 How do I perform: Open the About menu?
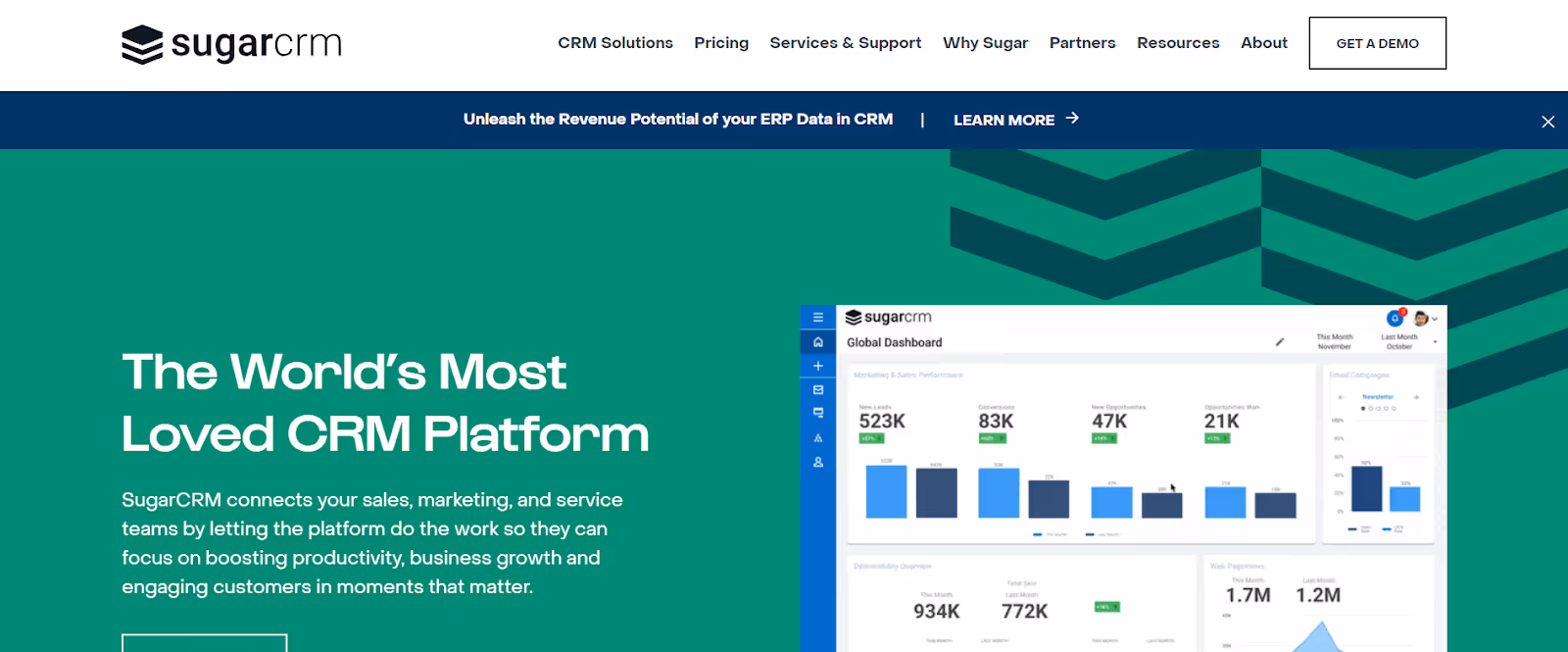tap(1264, 43)
